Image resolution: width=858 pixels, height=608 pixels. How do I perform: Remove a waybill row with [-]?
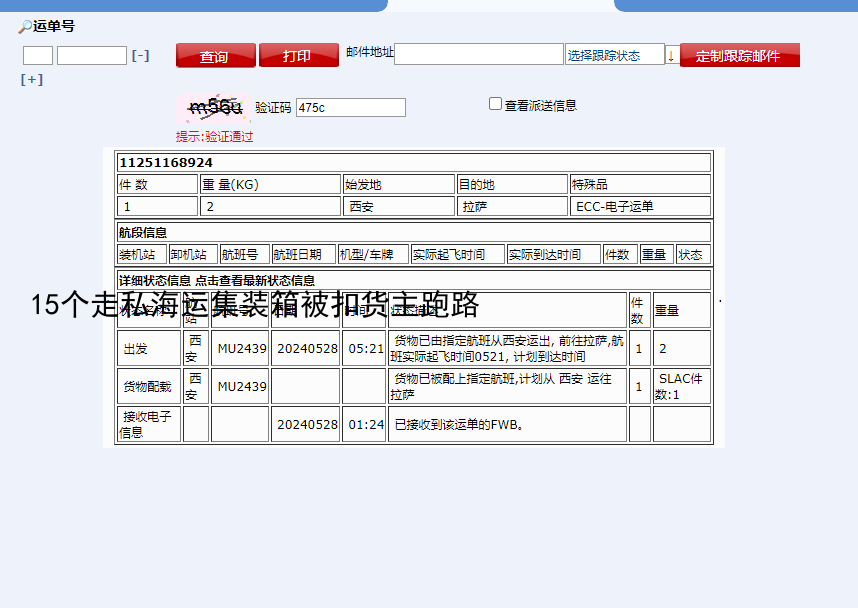click(140, 56)
